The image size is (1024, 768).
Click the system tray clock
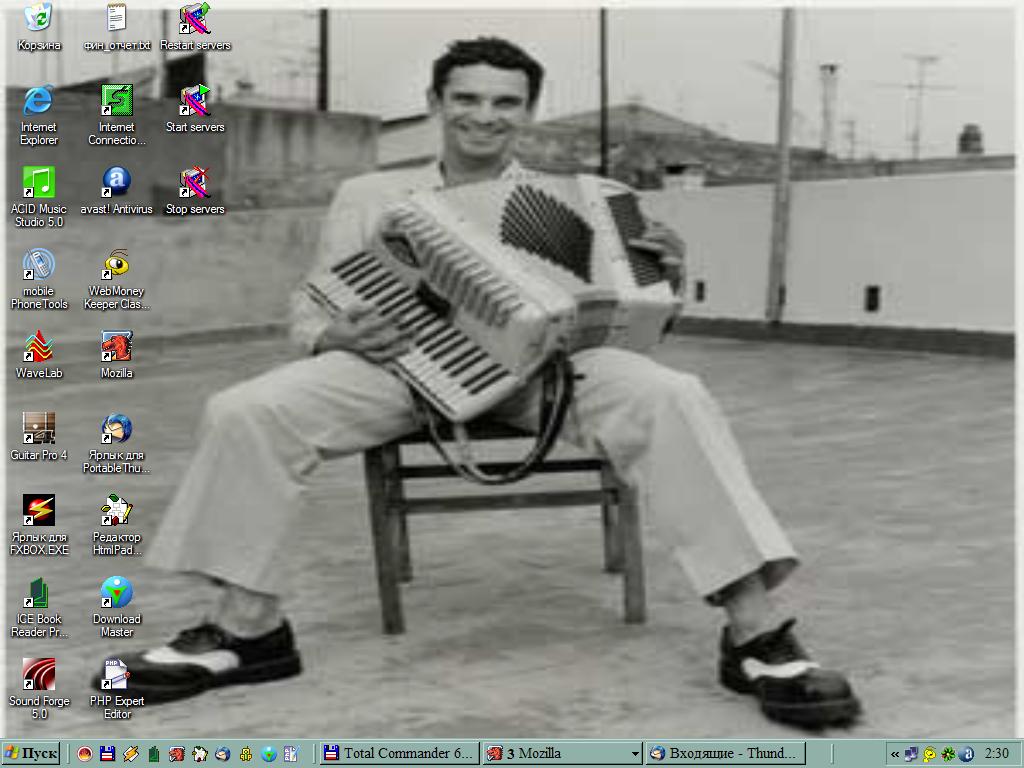(996, 754)
